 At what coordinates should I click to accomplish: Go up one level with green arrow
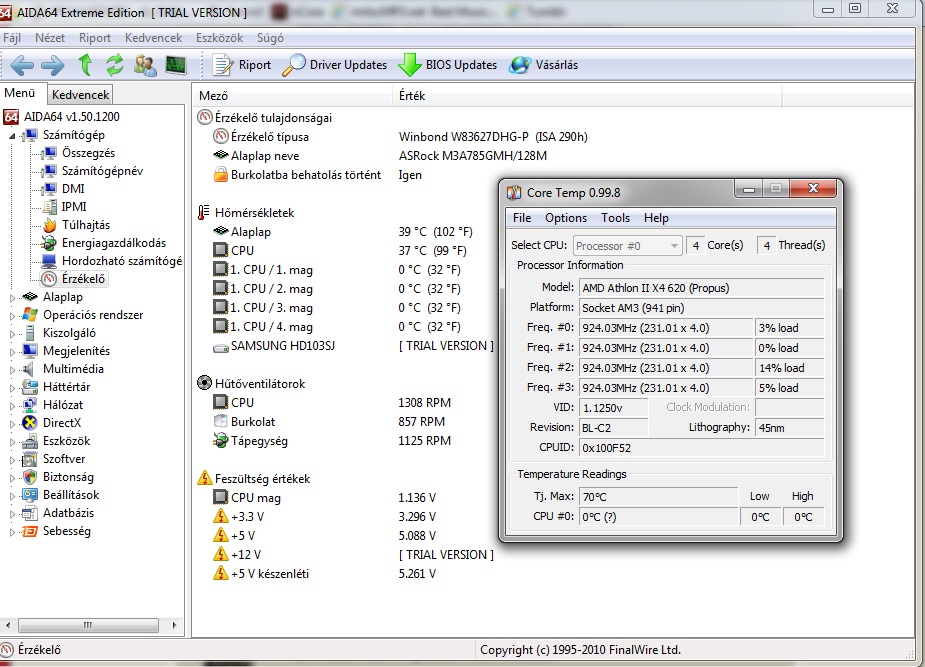point(85,64)
